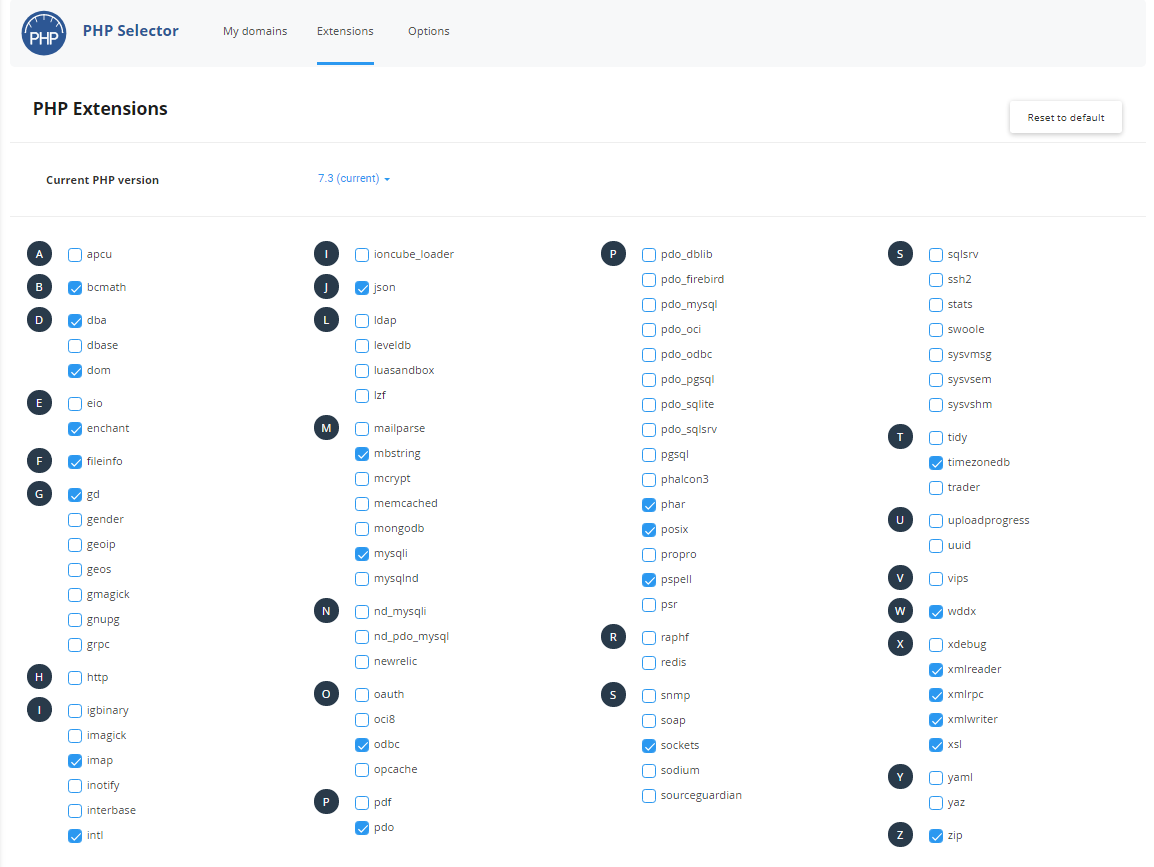The height and width of the screenshot is (867, 1154).
Task: Disable the timezonedb extension
Action: 936,463
